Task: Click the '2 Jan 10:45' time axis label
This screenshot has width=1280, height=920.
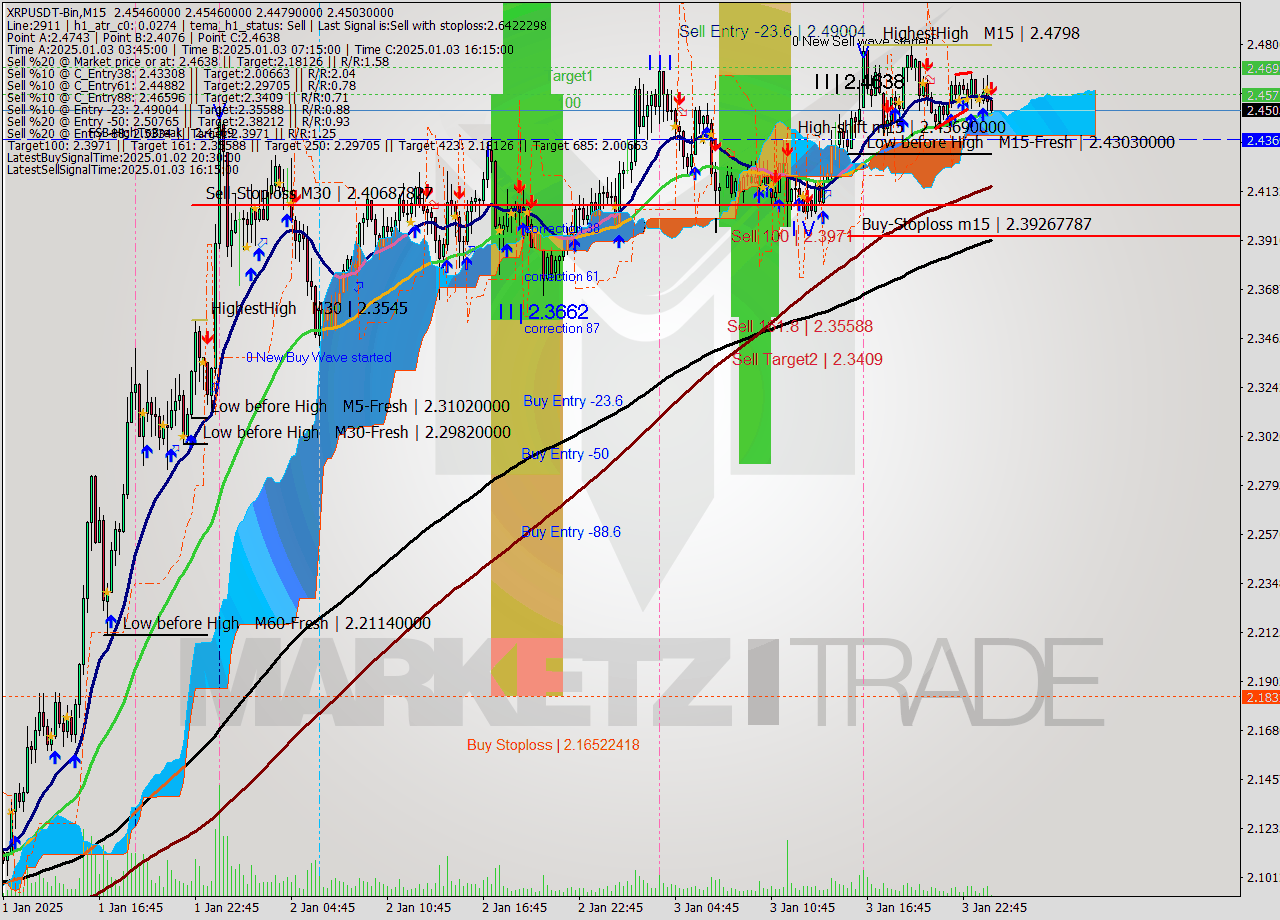Action: [x=419, y=908]
